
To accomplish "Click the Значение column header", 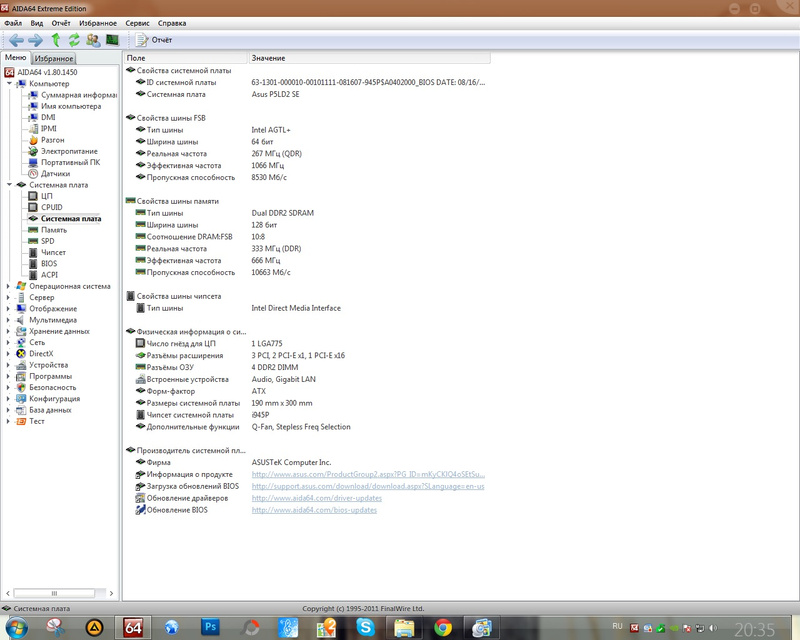I will (x=268, y=59).
